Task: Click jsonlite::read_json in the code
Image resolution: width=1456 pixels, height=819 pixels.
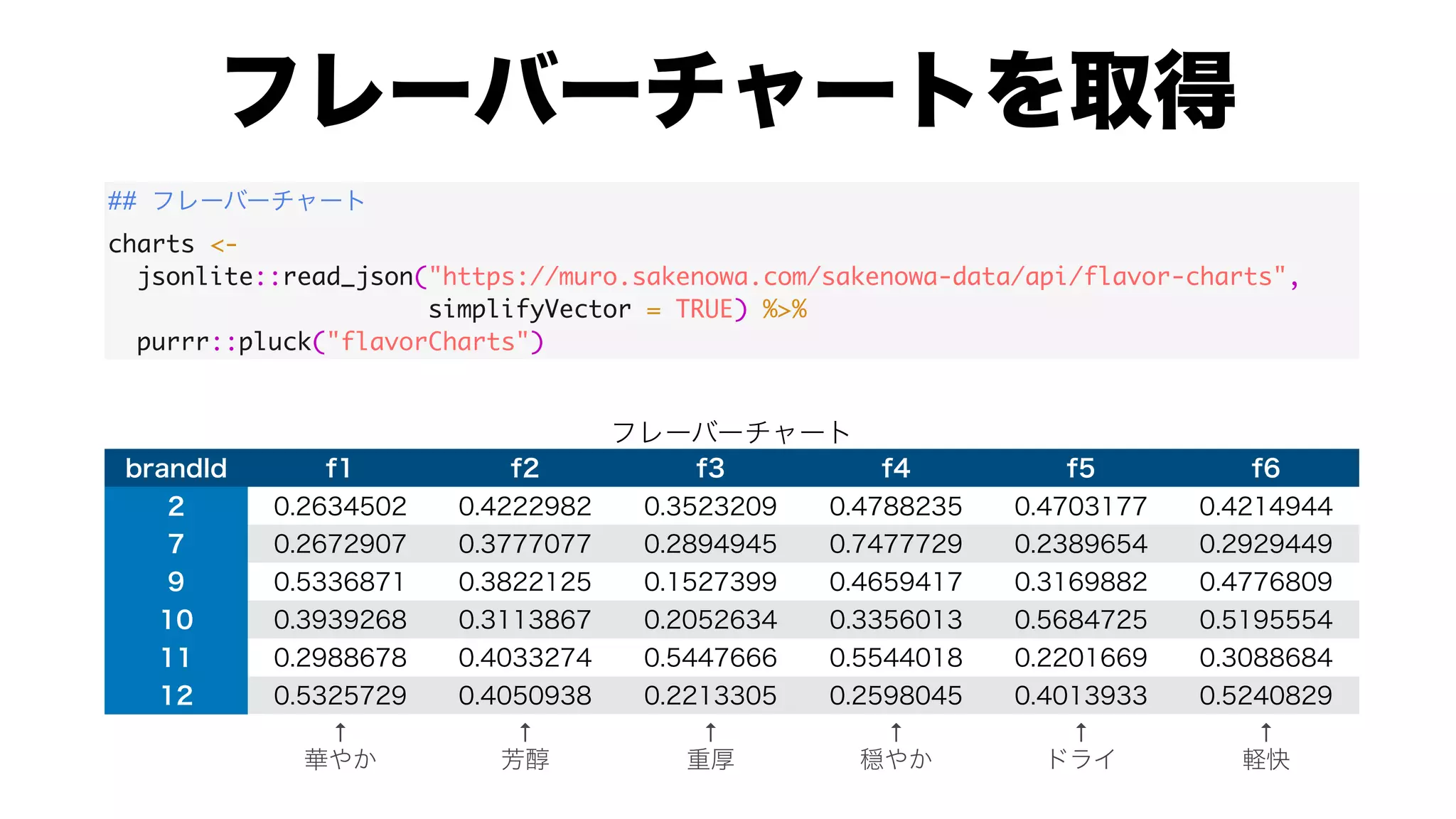Action: point(276,277)
